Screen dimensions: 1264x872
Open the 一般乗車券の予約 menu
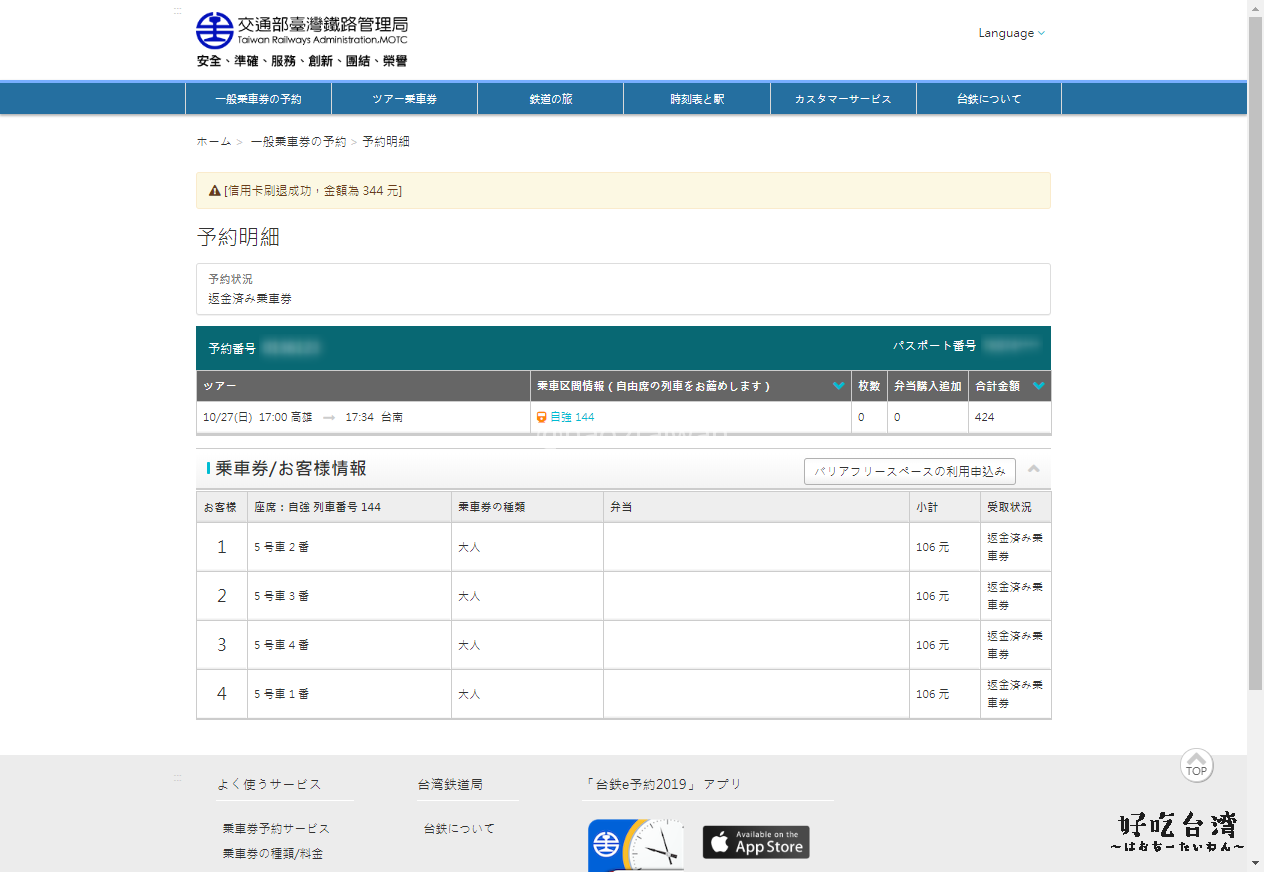point(258,99)
